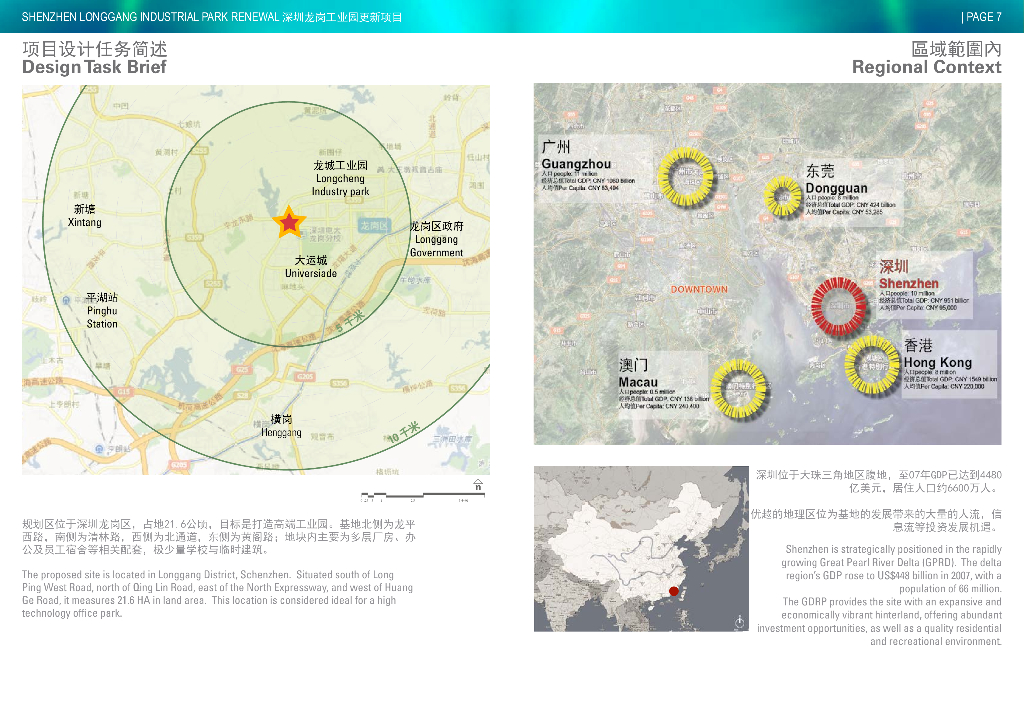Click the Universiade label on the map
The height and width of the screenshot is (724, 1024).
(311, 267)
